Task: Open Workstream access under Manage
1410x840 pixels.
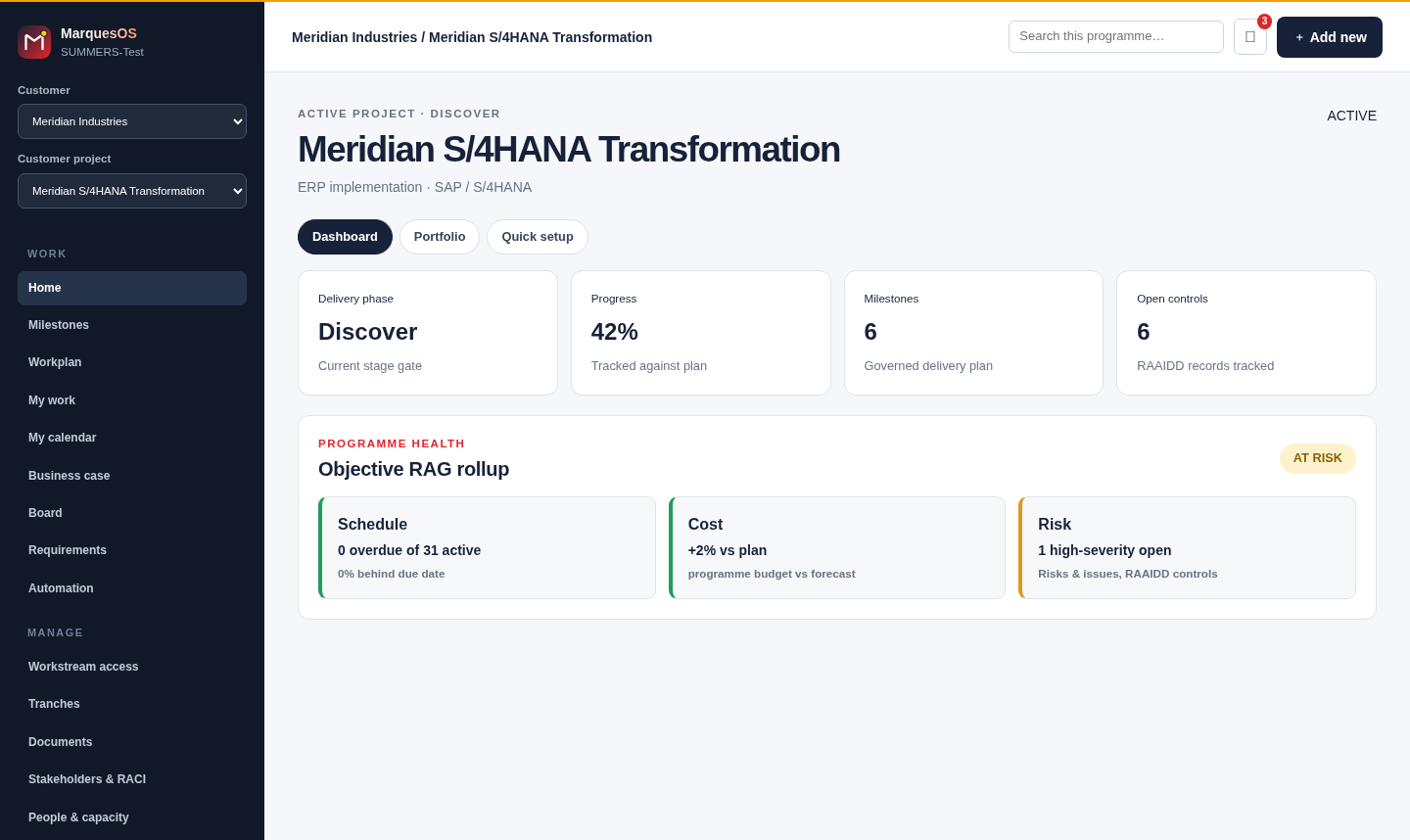Action: [132, 667]
